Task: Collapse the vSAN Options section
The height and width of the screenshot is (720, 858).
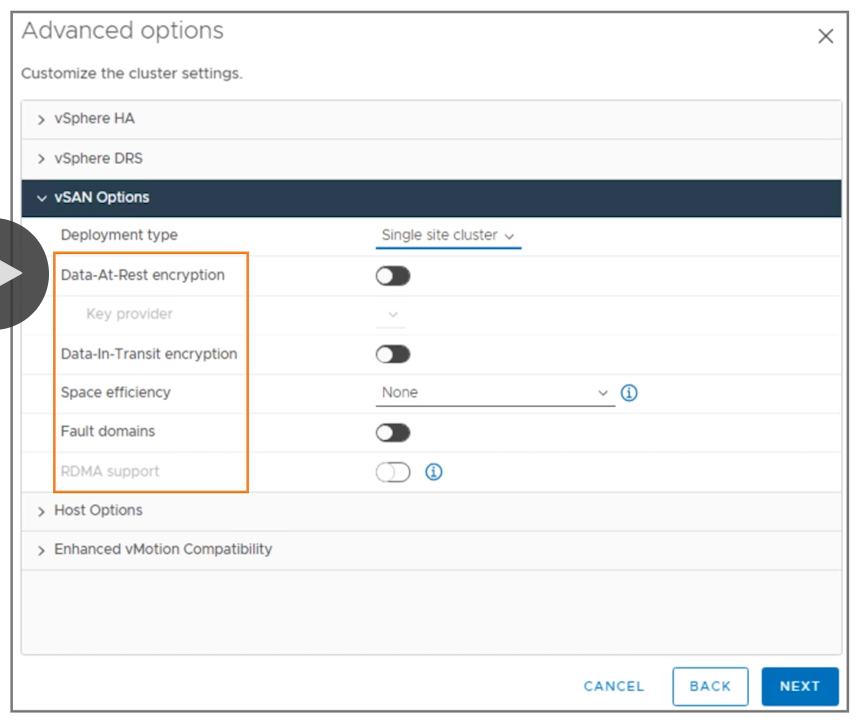Action: click(101, 198)
